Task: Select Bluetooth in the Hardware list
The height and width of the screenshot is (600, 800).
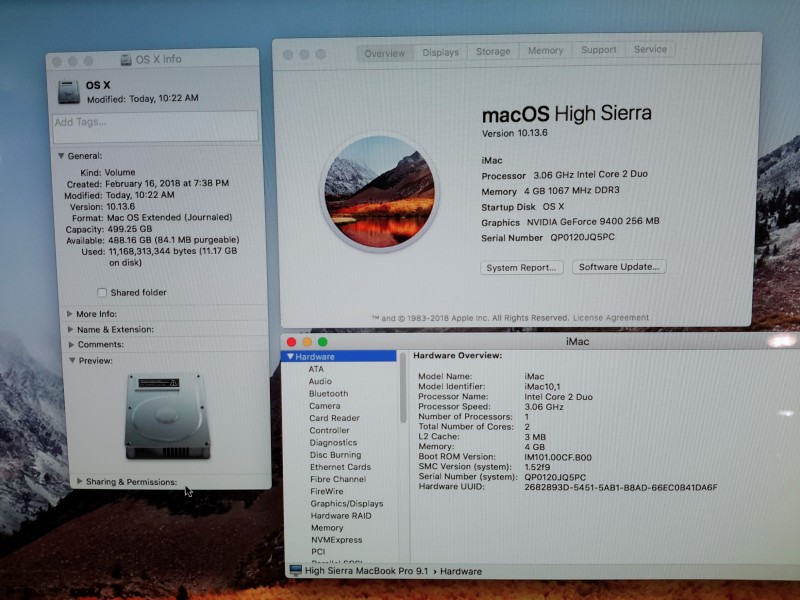Action: [x=329, y=393]
